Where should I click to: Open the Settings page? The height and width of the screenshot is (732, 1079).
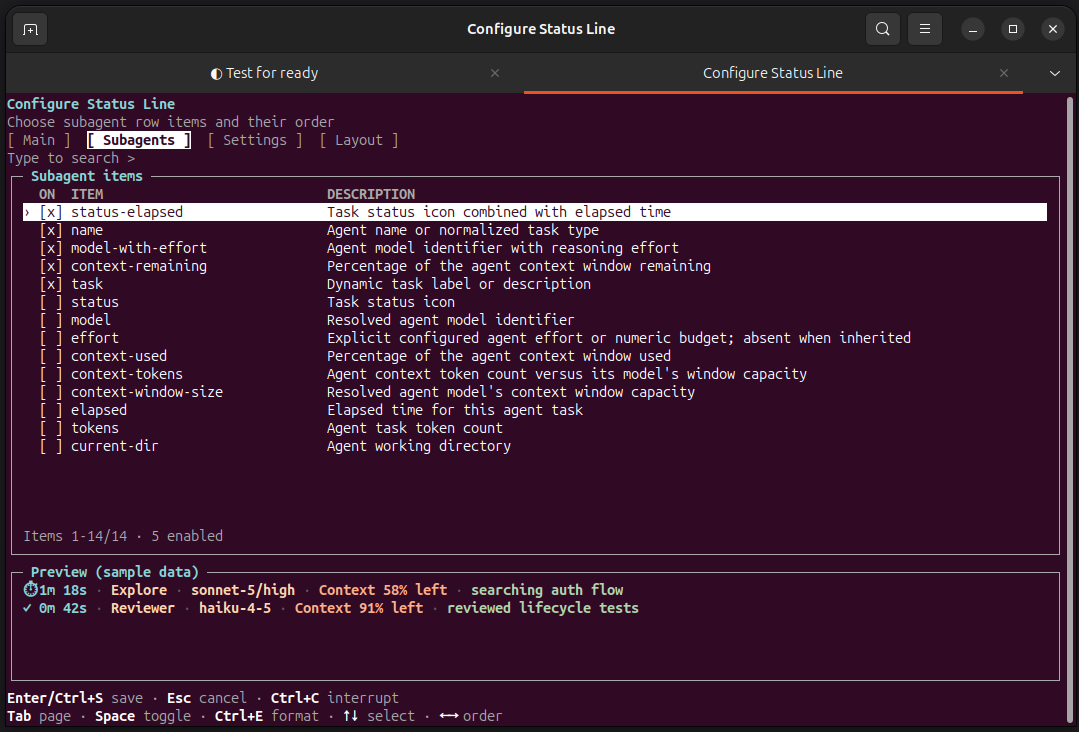[255, 140]
